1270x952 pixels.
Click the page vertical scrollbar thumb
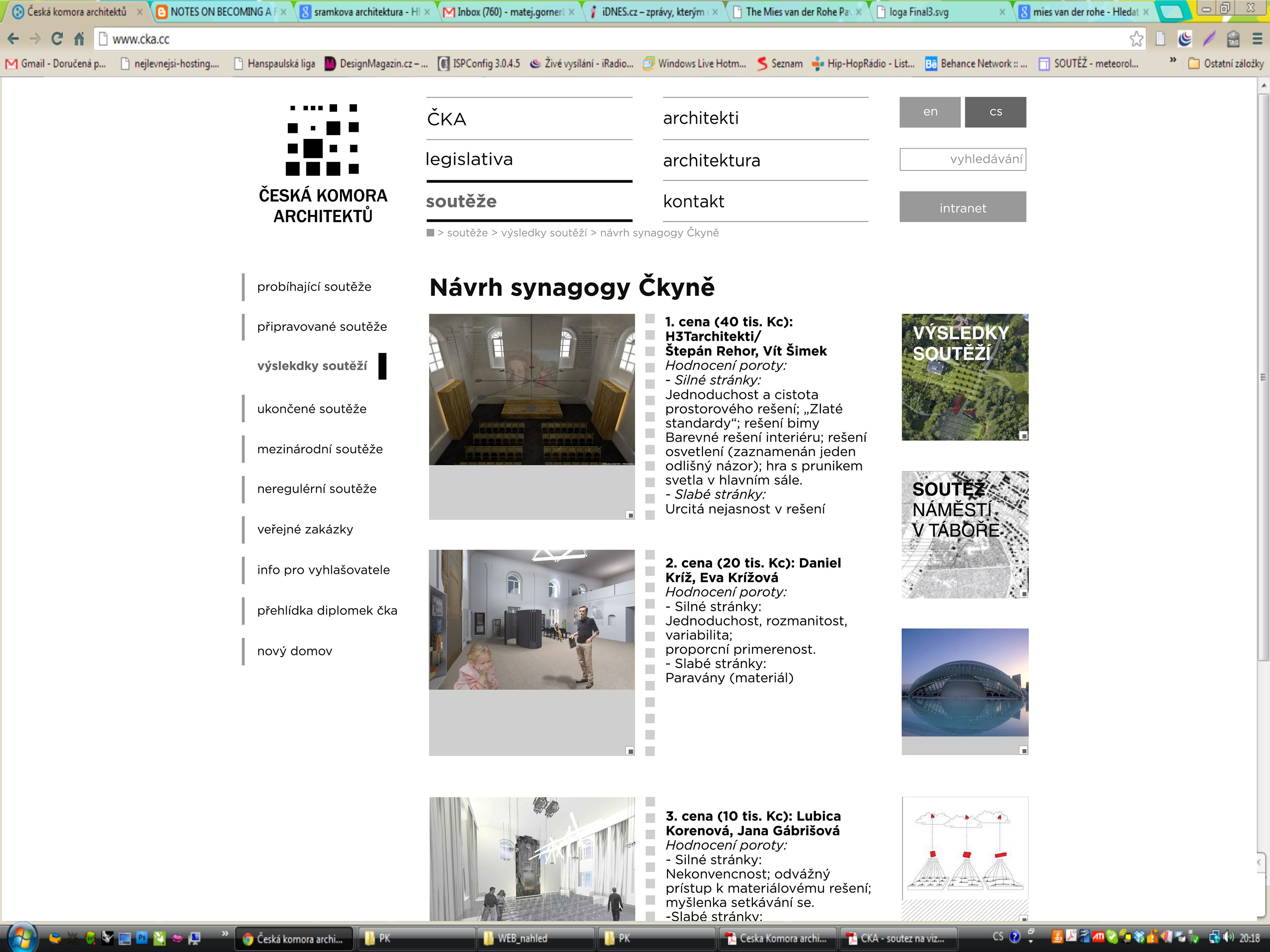pyautogui.click(x=1262, y=377)
